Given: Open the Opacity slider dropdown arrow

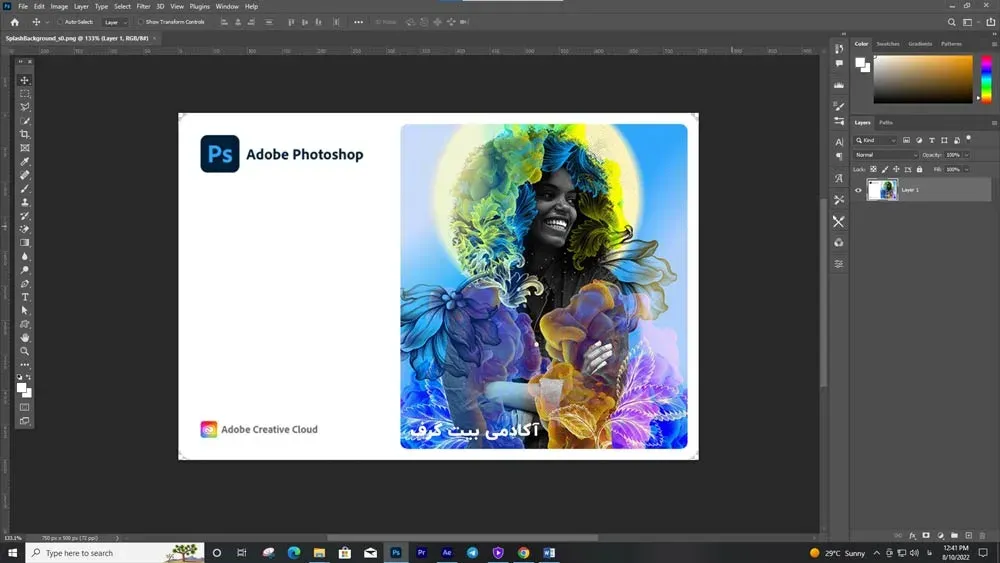Looking at the screenshot, I should pyautogui.click(x=967, y=155).
